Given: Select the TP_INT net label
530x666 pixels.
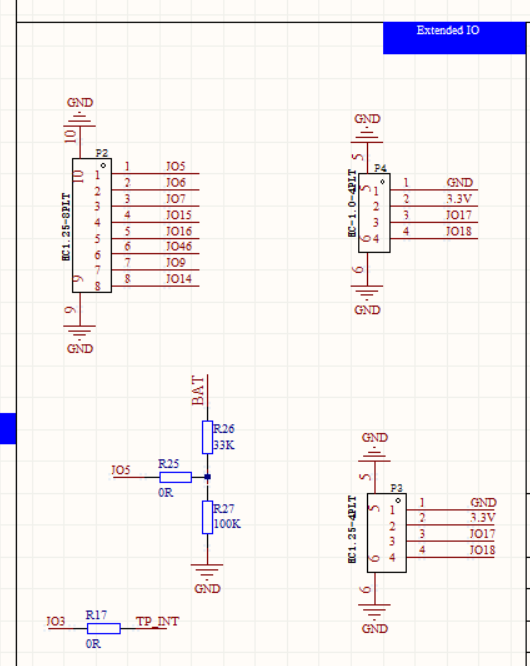Looking at the screenshot, I should [x=157, y=622].
